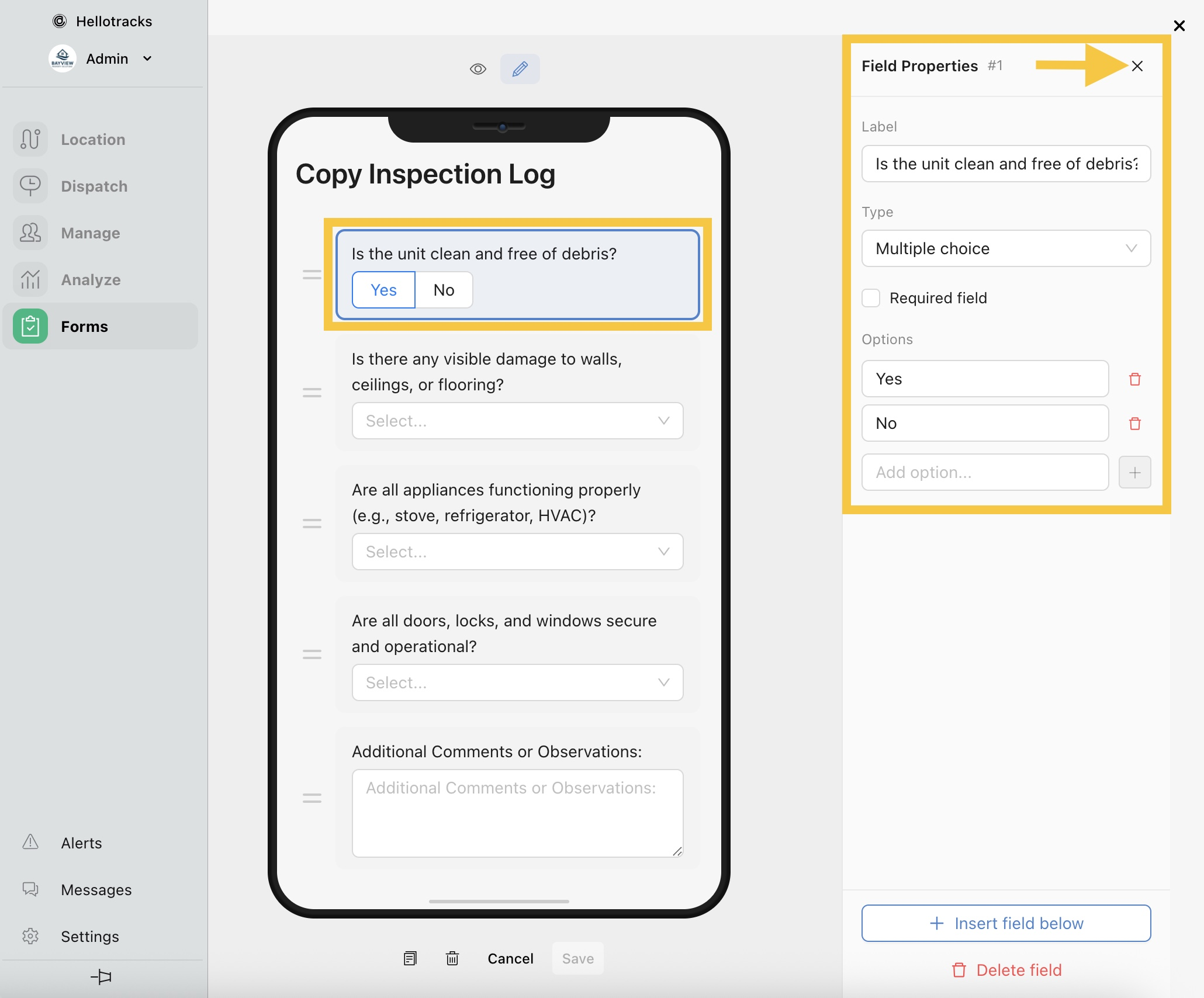This screenshot has height=998, width=1204.
Task: Click the plus button beside Add option
Action: pos(1134,472)
